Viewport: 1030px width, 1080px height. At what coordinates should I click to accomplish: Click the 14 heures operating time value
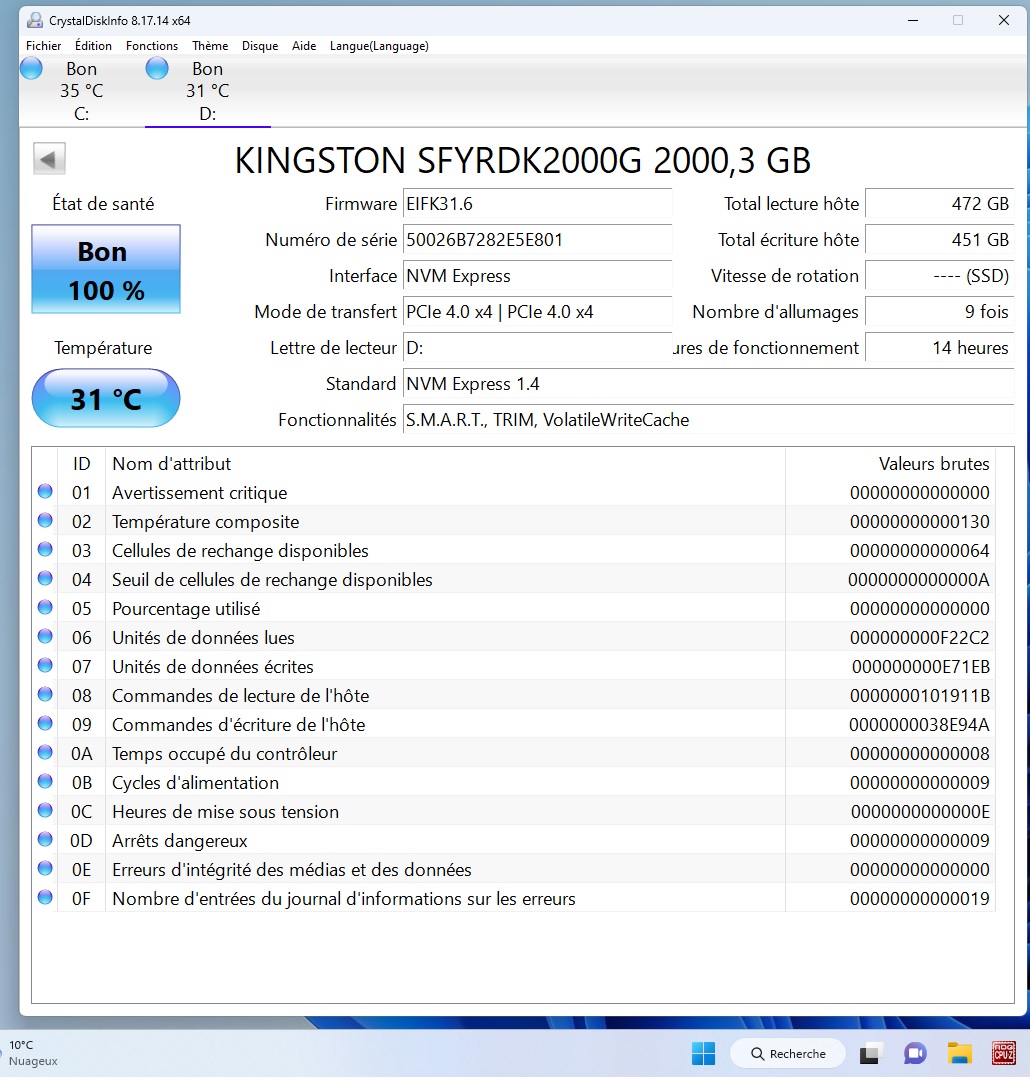(x=940, y=348)
